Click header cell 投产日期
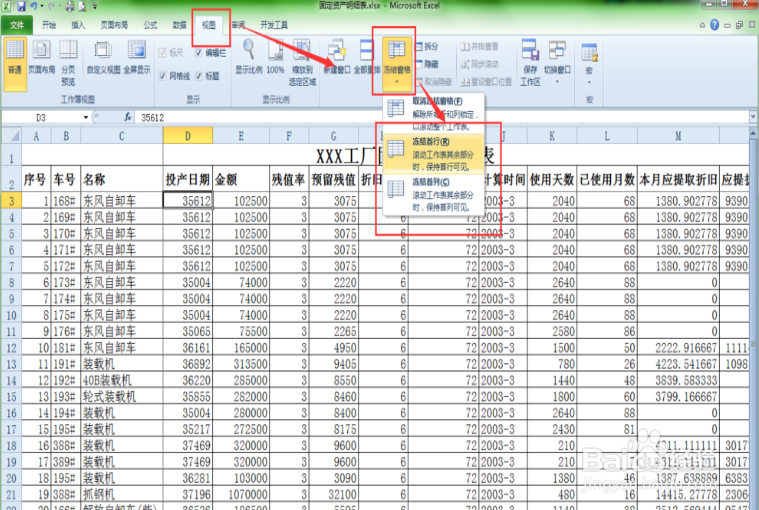 pos(188,180)
